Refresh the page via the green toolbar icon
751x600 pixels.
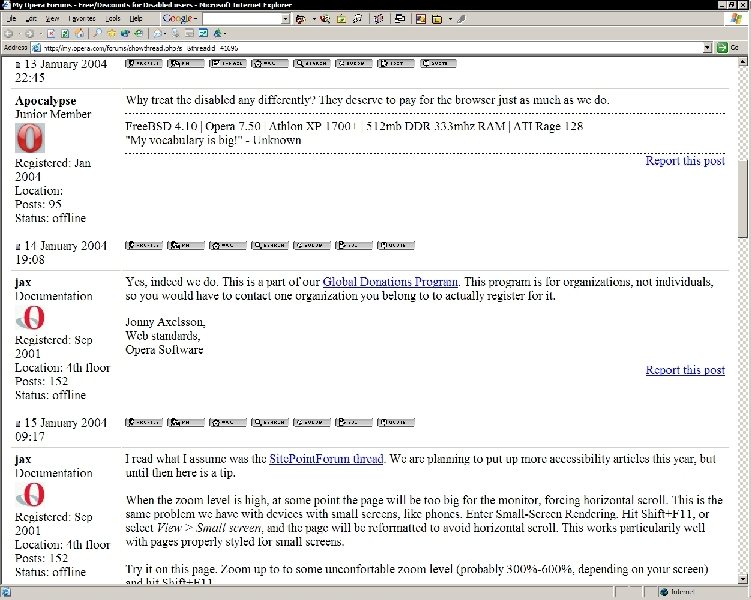pos(65,34)
